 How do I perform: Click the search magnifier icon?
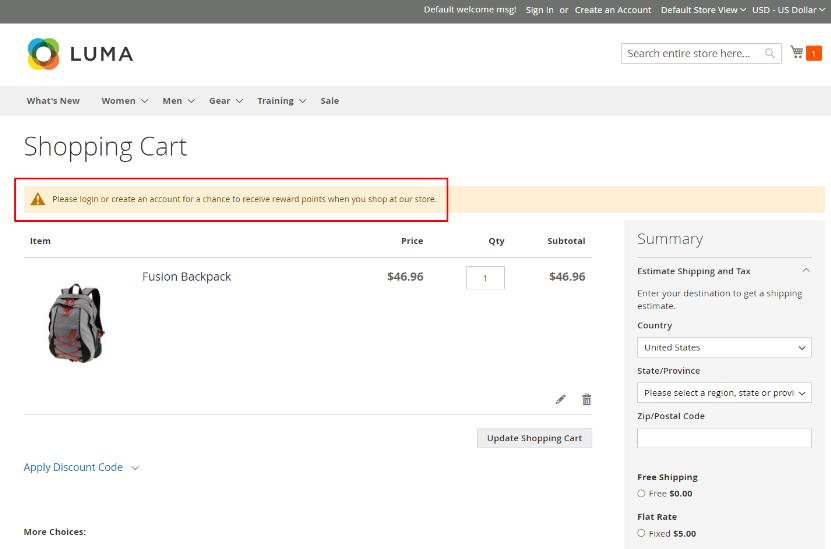(x=770, y=53)
